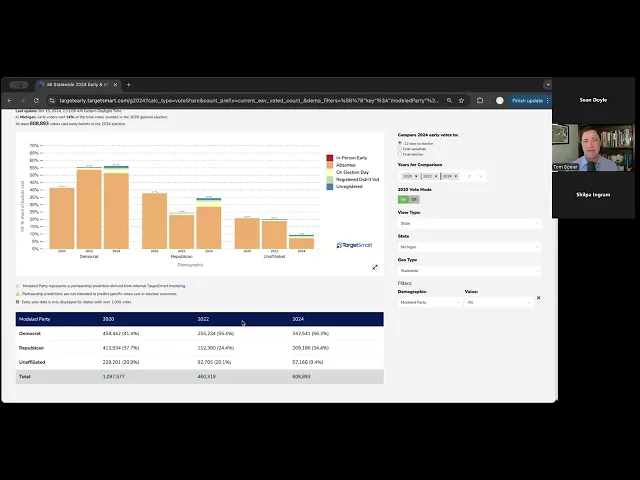Select Tom Bonier's video thumbnail
640x480 pixels.
[593, 148]
